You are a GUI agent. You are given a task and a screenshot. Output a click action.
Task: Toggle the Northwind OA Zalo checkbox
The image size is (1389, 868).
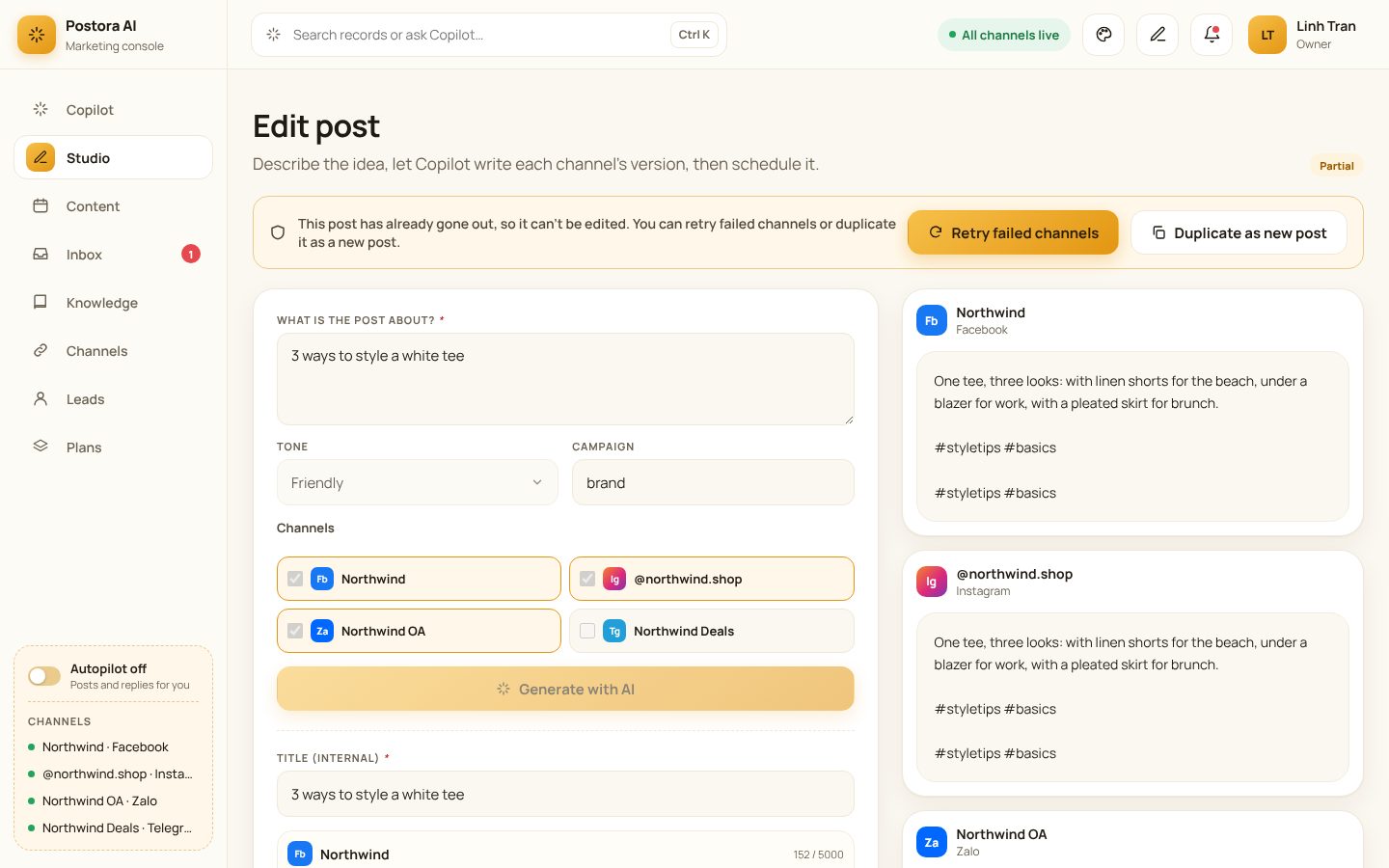[295, 631]
